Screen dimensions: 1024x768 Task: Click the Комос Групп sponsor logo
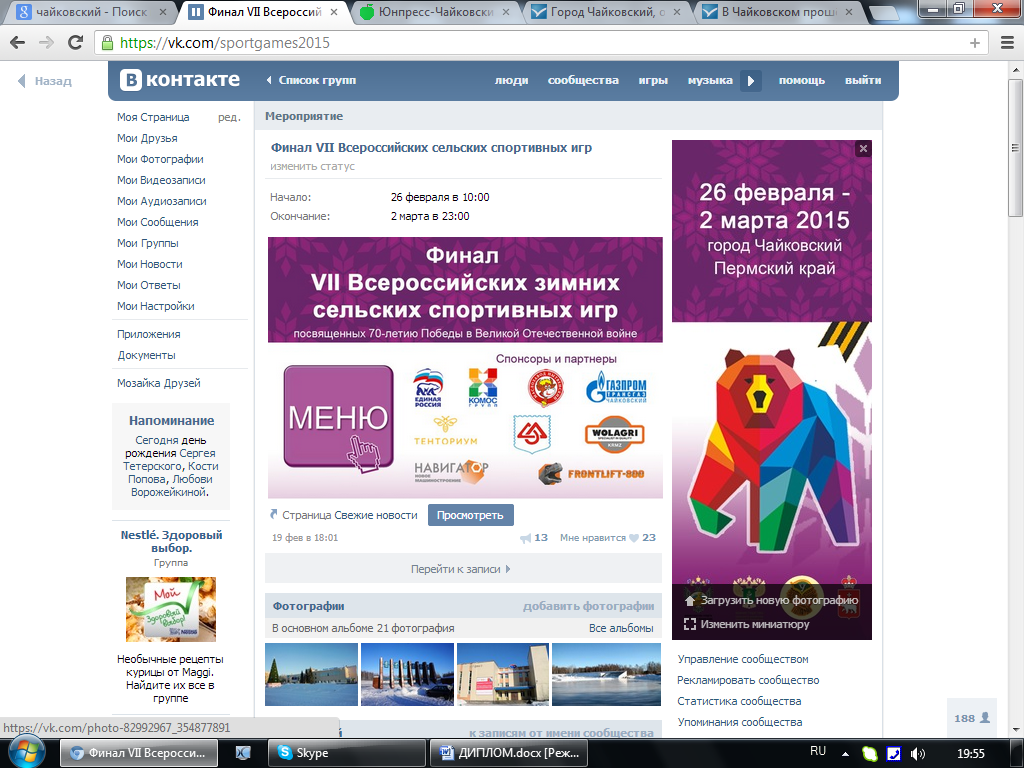tap(483, 387)
